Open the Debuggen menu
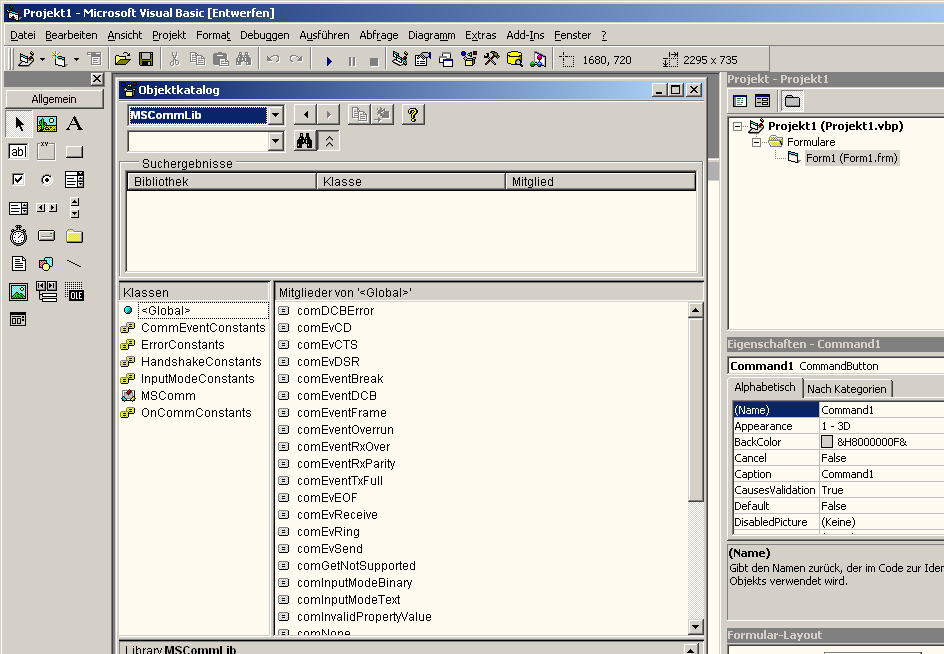 (x=265, y=35)
